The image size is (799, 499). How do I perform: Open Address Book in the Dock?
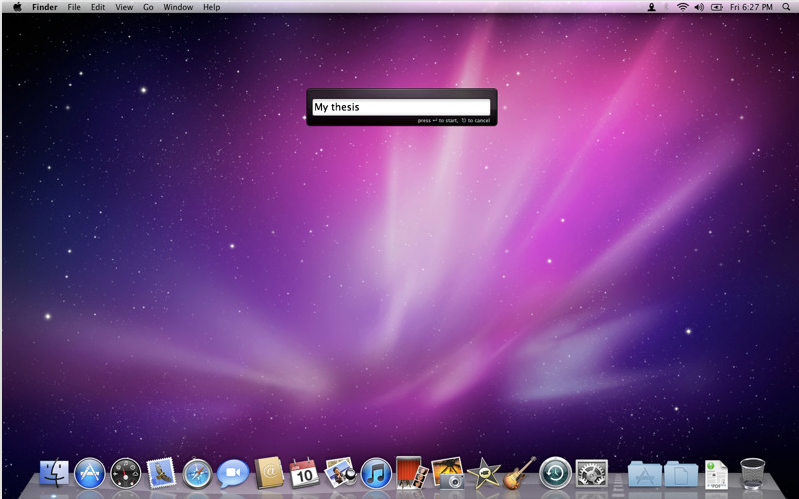[269, 473]
